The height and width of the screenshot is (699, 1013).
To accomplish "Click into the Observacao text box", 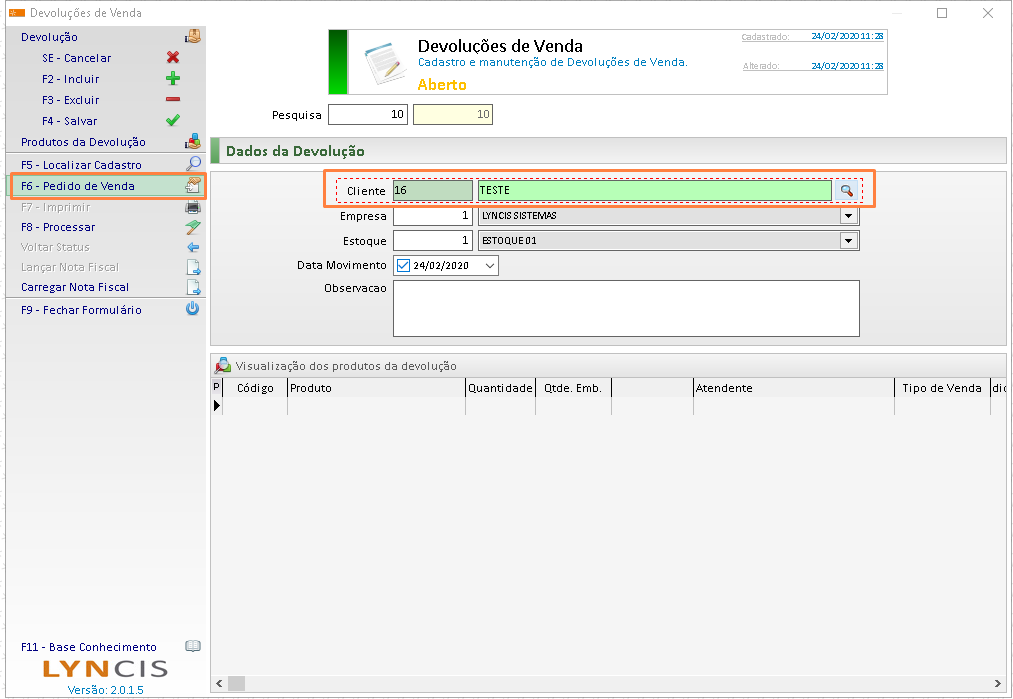I will pos(626,308).
